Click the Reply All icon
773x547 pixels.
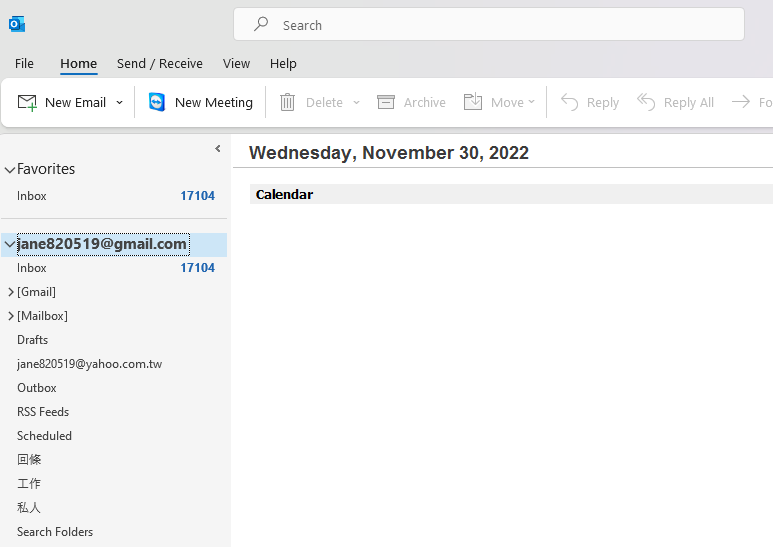tap(647, 102)
